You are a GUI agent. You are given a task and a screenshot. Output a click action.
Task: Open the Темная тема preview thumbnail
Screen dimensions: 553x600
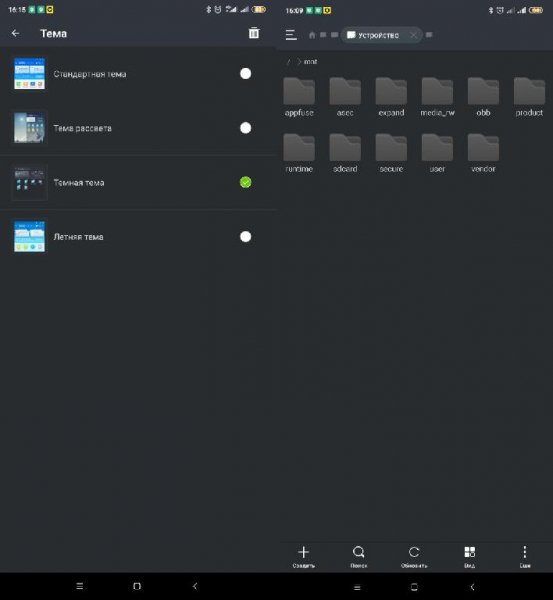29,183
